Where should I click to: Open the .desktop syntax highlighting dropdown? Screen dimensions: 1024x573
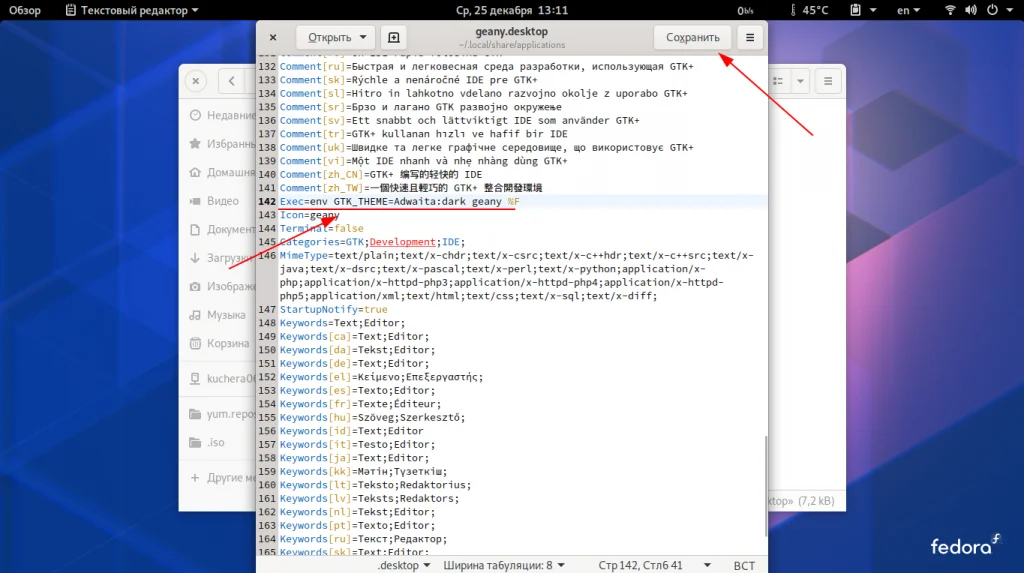404,565
